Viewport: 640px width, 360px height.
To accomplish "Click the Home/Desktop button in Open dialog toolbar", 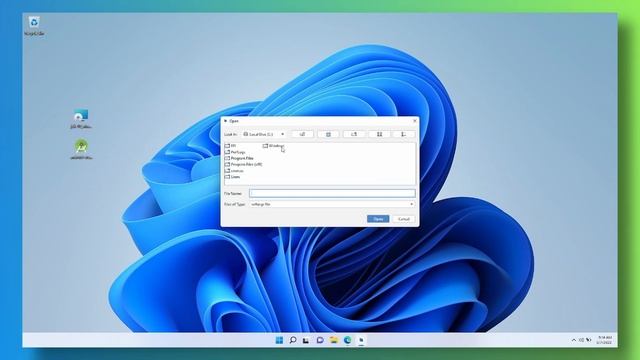I will click(328, 134).
